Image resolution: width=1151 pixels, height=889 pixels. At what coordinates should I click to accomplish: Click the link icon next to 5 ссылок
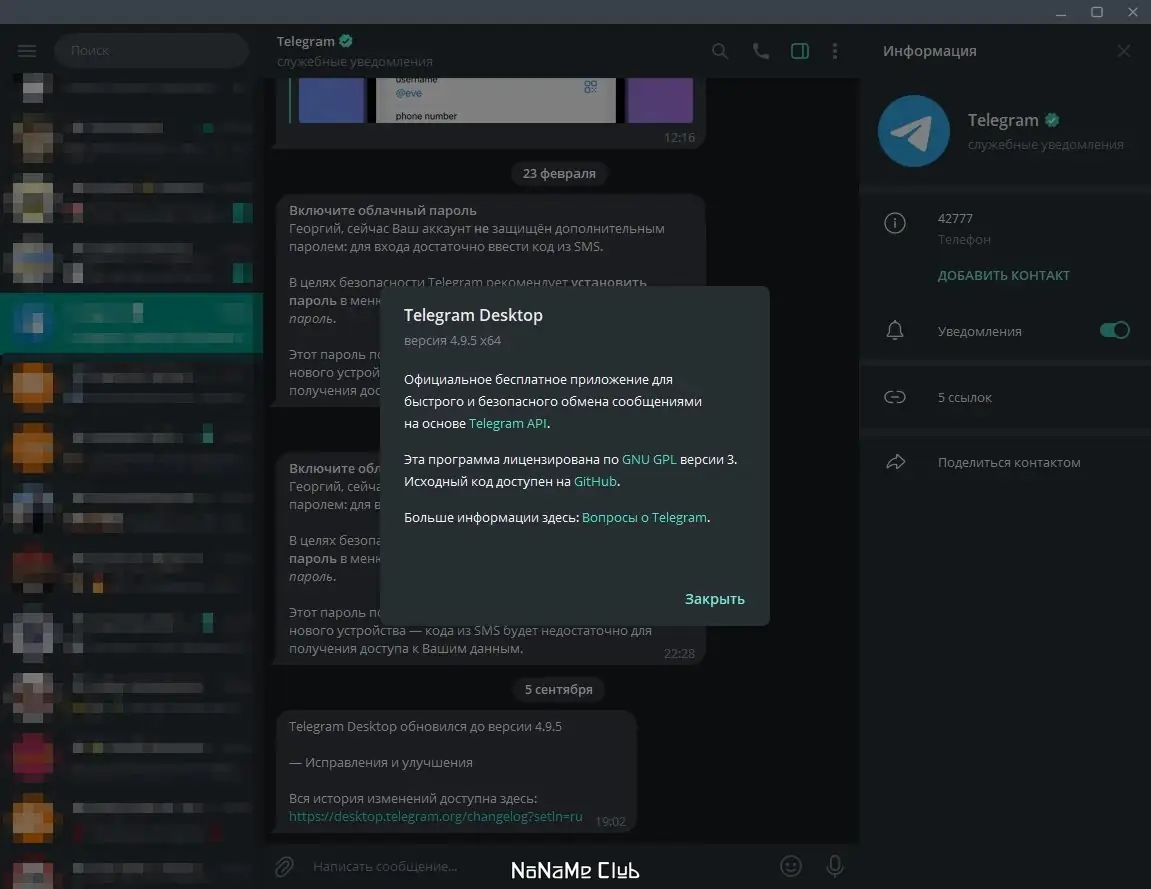(895, 397)
